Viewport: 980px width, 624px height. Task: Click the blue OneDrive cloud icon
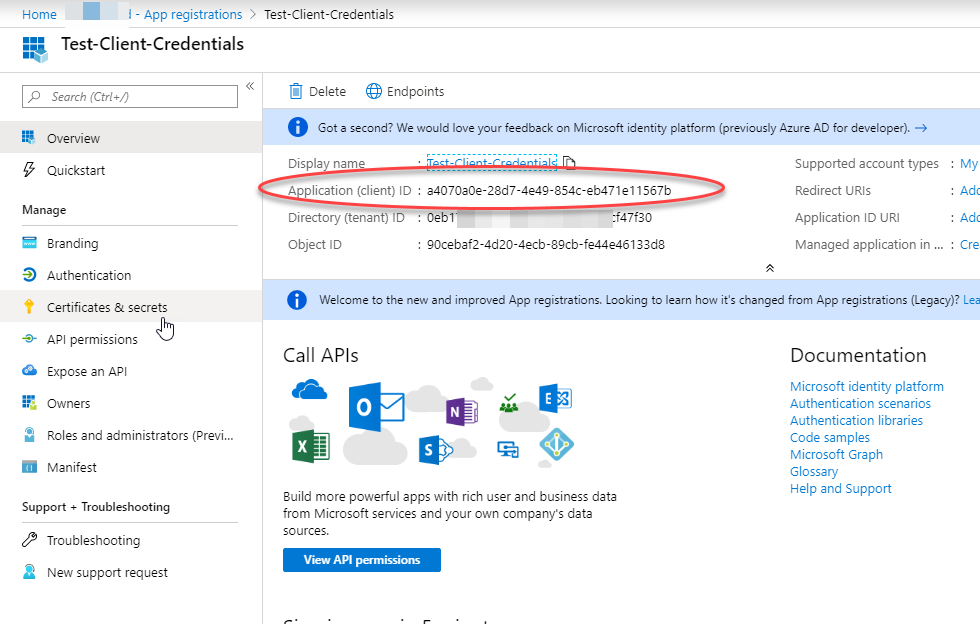click(x=309, y=390)
